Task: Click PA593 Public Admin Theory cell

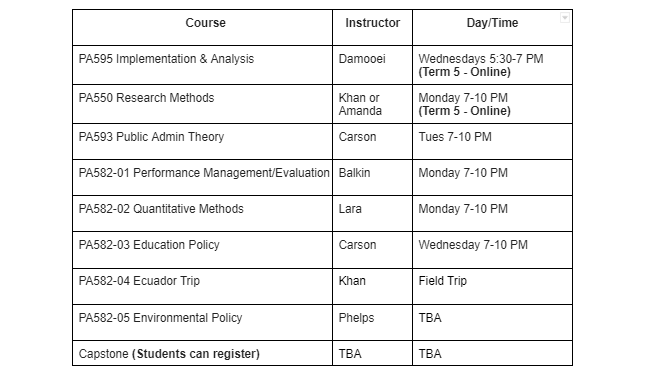Action: pos(202,142)
